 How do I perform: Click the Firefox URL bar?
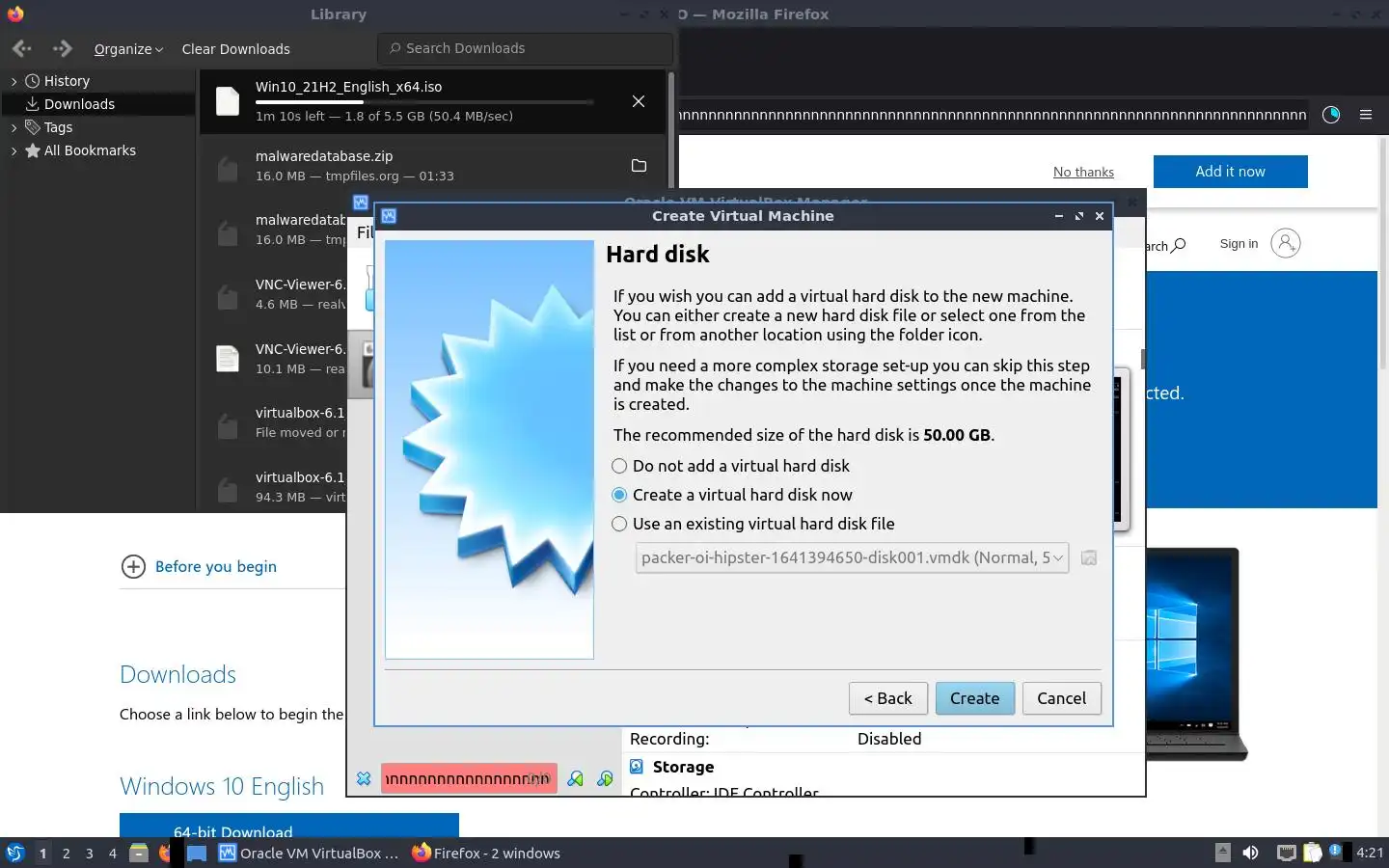pos(993,115)
